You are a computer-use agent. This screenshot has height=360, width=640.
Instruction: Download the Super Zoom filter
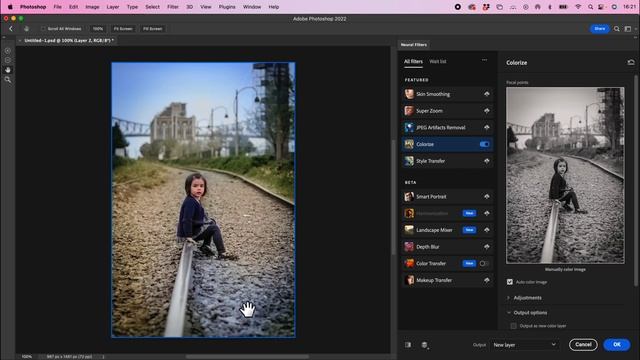487,111
